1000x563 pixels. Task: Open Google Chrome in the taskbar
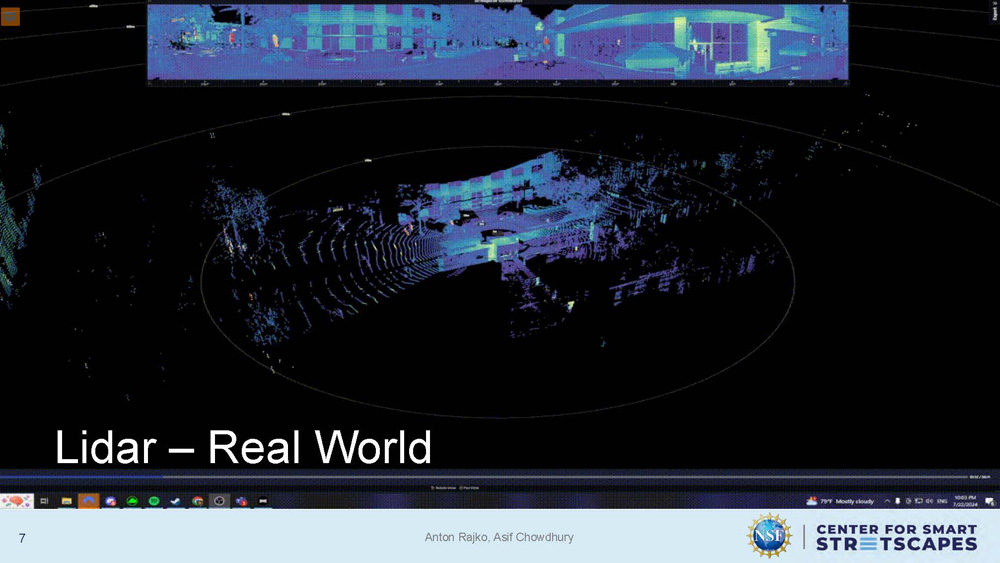point(198,501)
